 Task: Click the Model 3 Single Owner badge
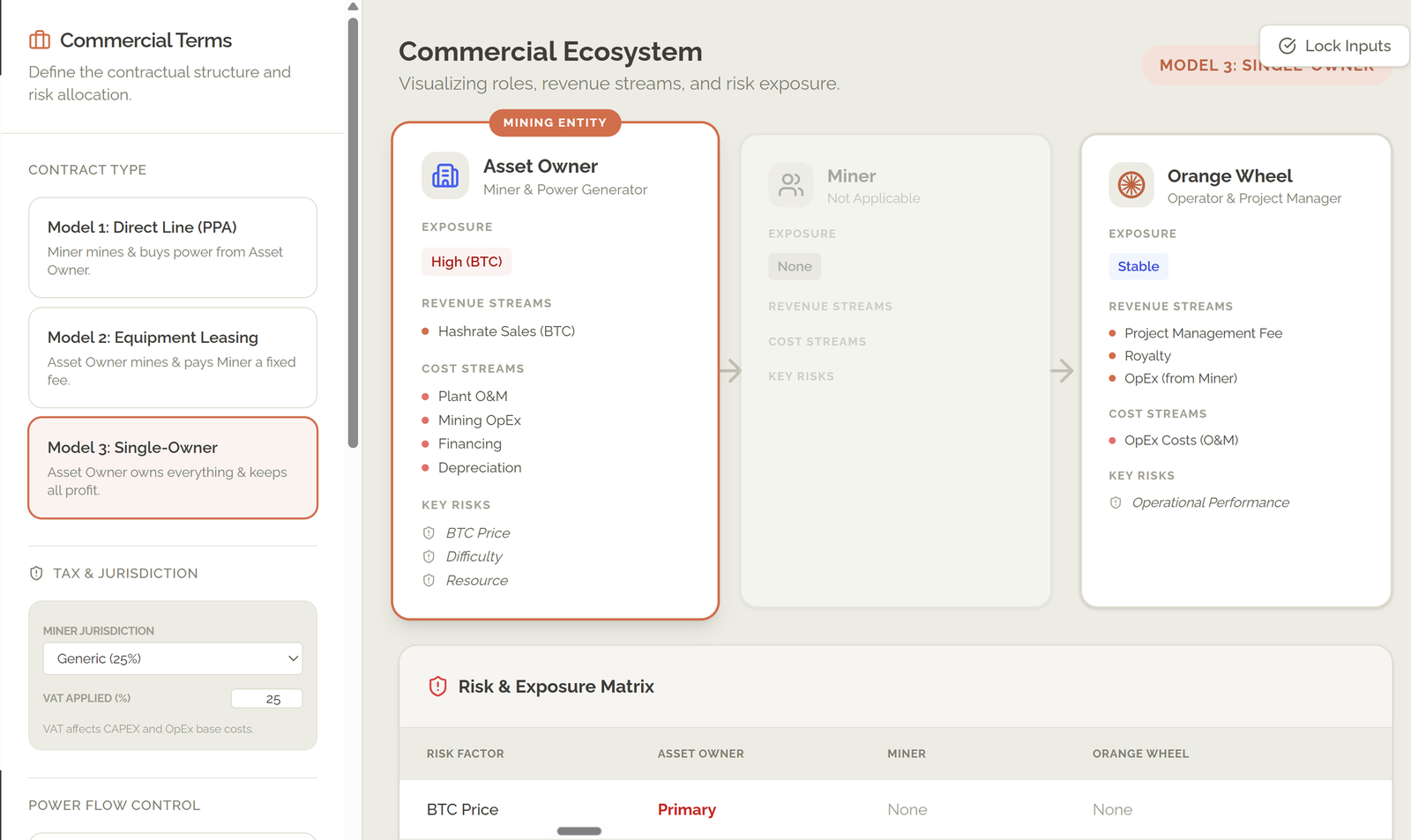(1266, 65)
